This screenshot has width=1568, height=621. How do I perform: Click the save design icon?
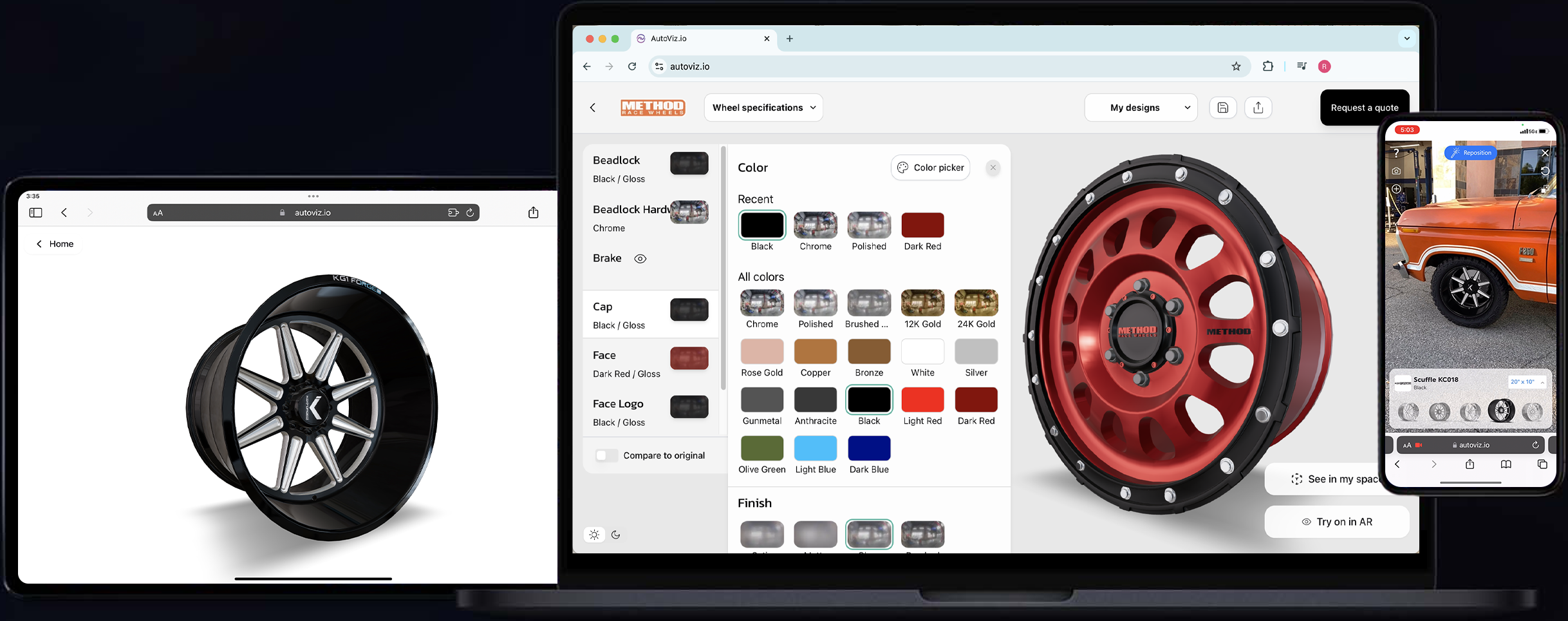pyautogui.click(x=1222, y=108)
